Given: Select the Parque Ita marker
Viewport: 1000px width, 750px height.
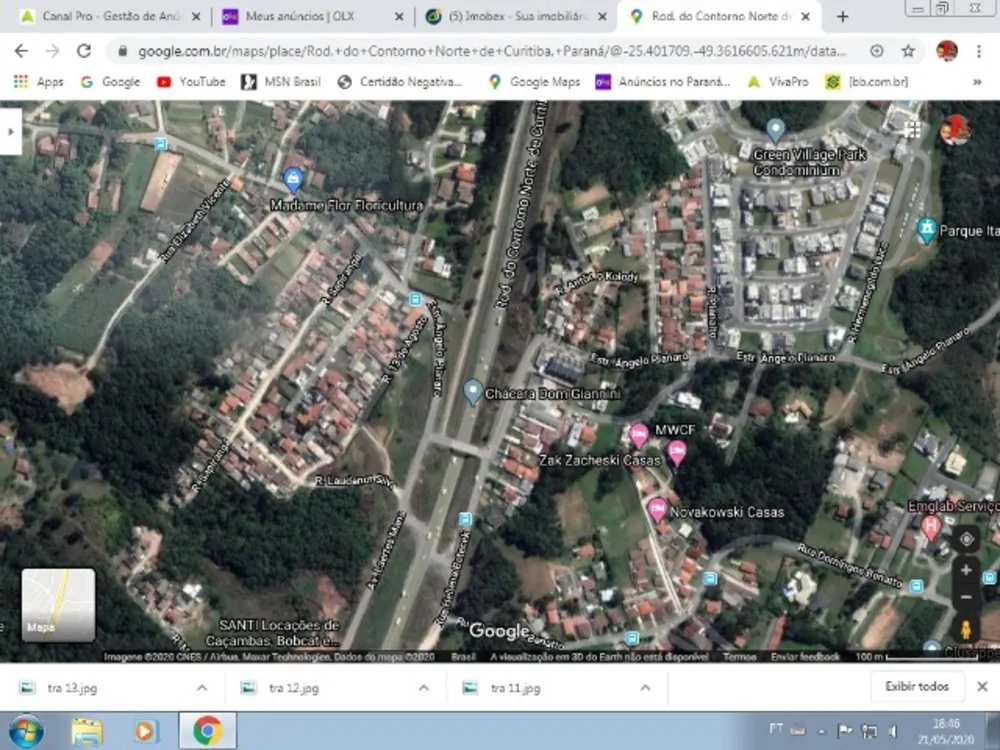Looking at the screenshot, I should click(926, 230).
